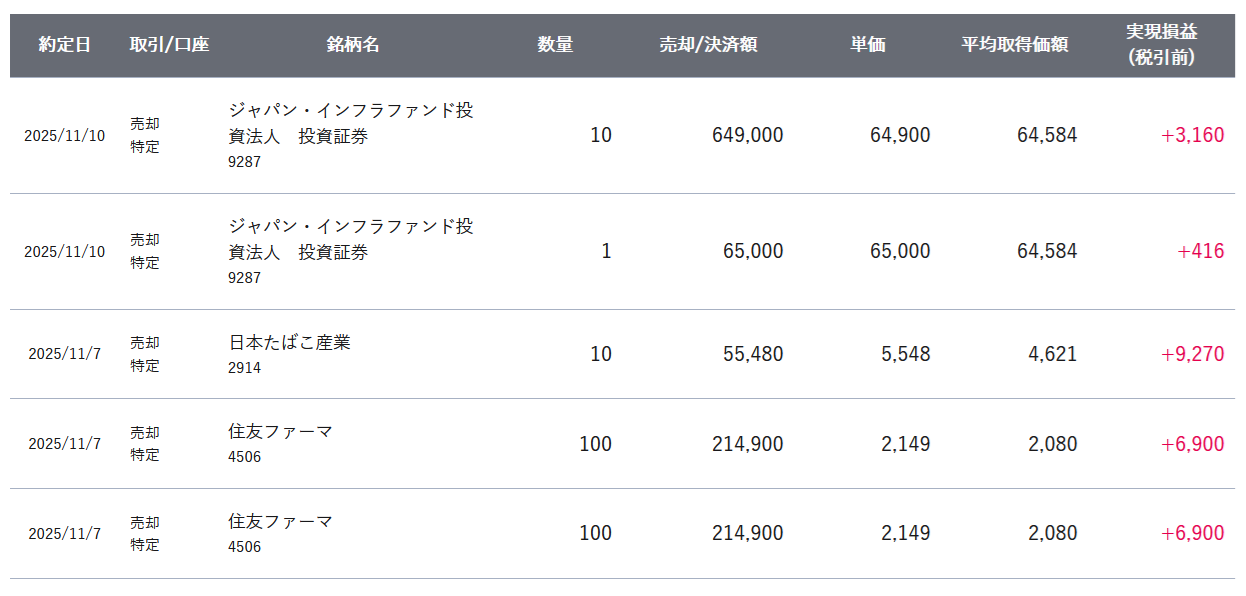The height and width of the screenshot is (596, 1246).
Task: Click the +9,270 realized profit value
Action: [1192, 354]
